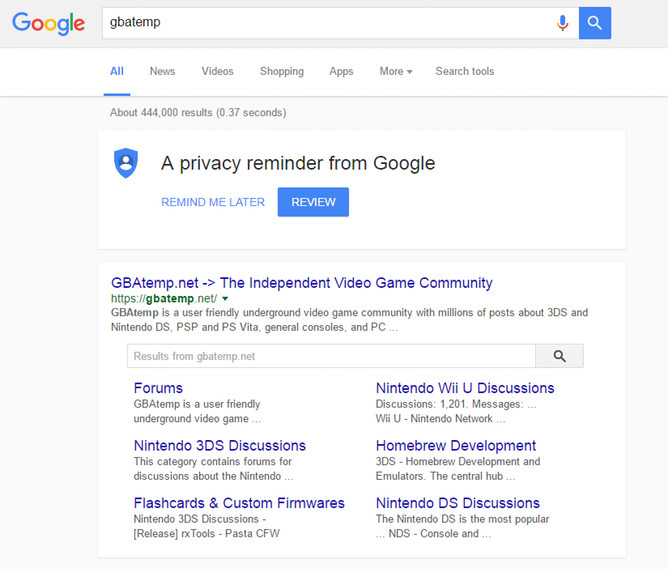Activate voice search microphone icon
This screenshot has width=668, height=569.
(563, 23)
